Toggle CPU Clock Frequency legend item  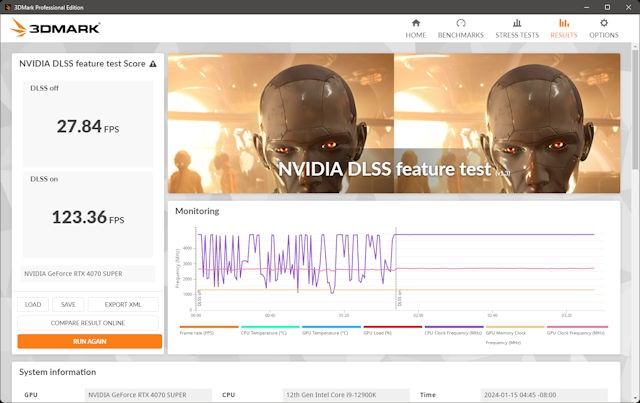click(x=453, y=330)
